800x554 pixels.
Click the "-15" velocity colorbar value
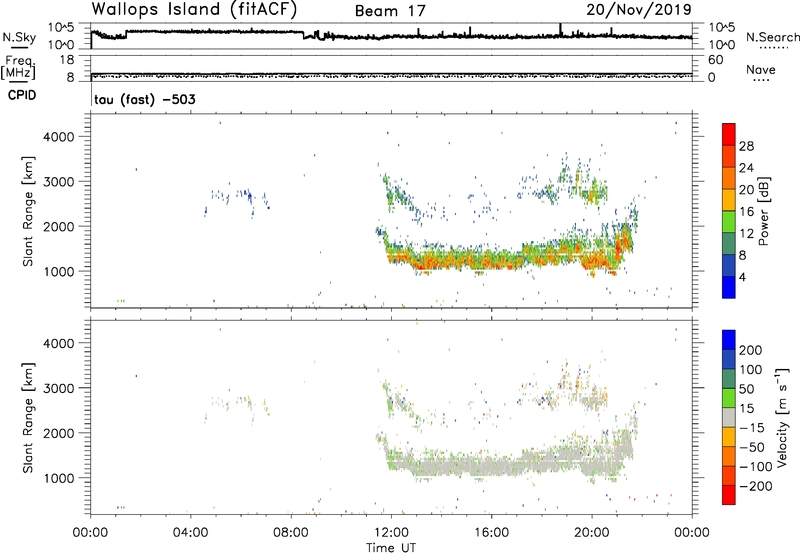coord(752,427)
